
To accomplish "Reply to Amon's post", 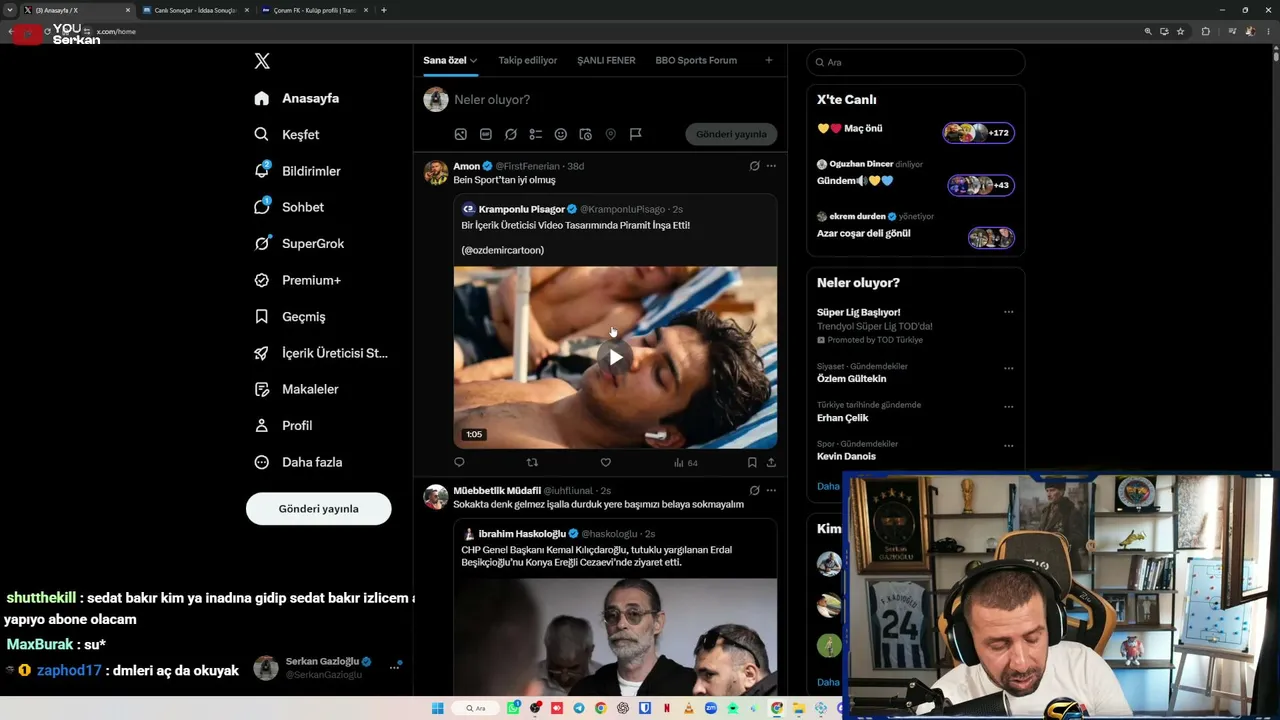I will pyautogui.click(x=459, y=462).
